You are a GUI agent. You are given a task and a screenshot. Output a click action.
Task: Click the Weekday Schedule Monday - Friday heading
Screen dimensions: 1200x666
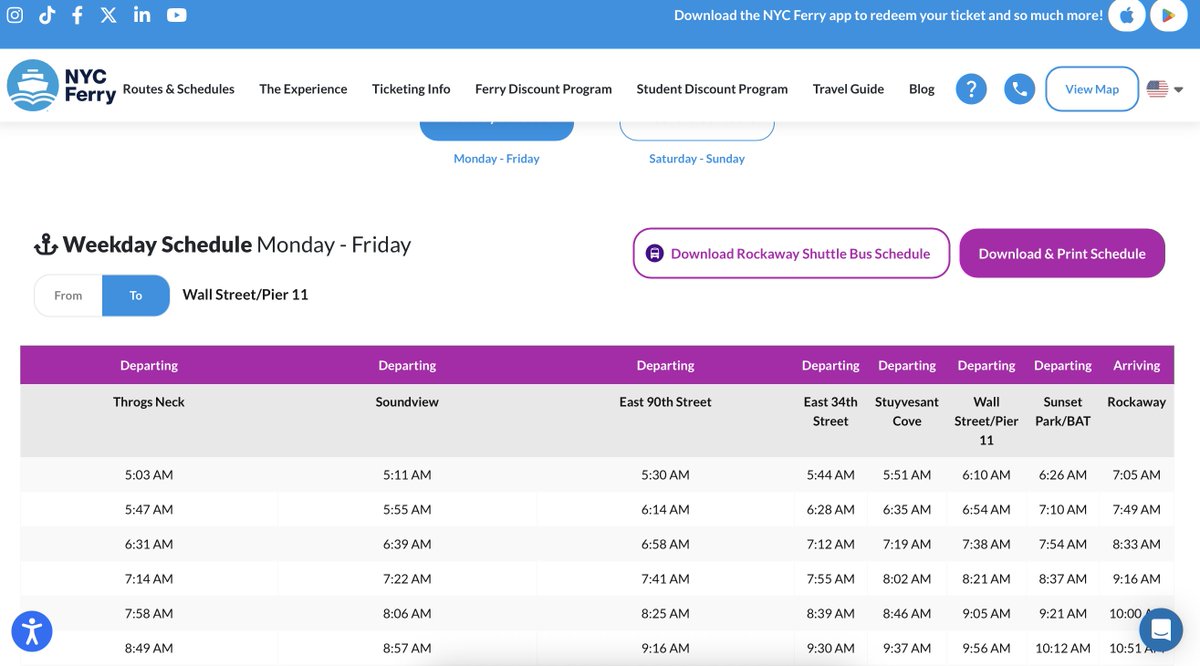(x=237, y=245)
